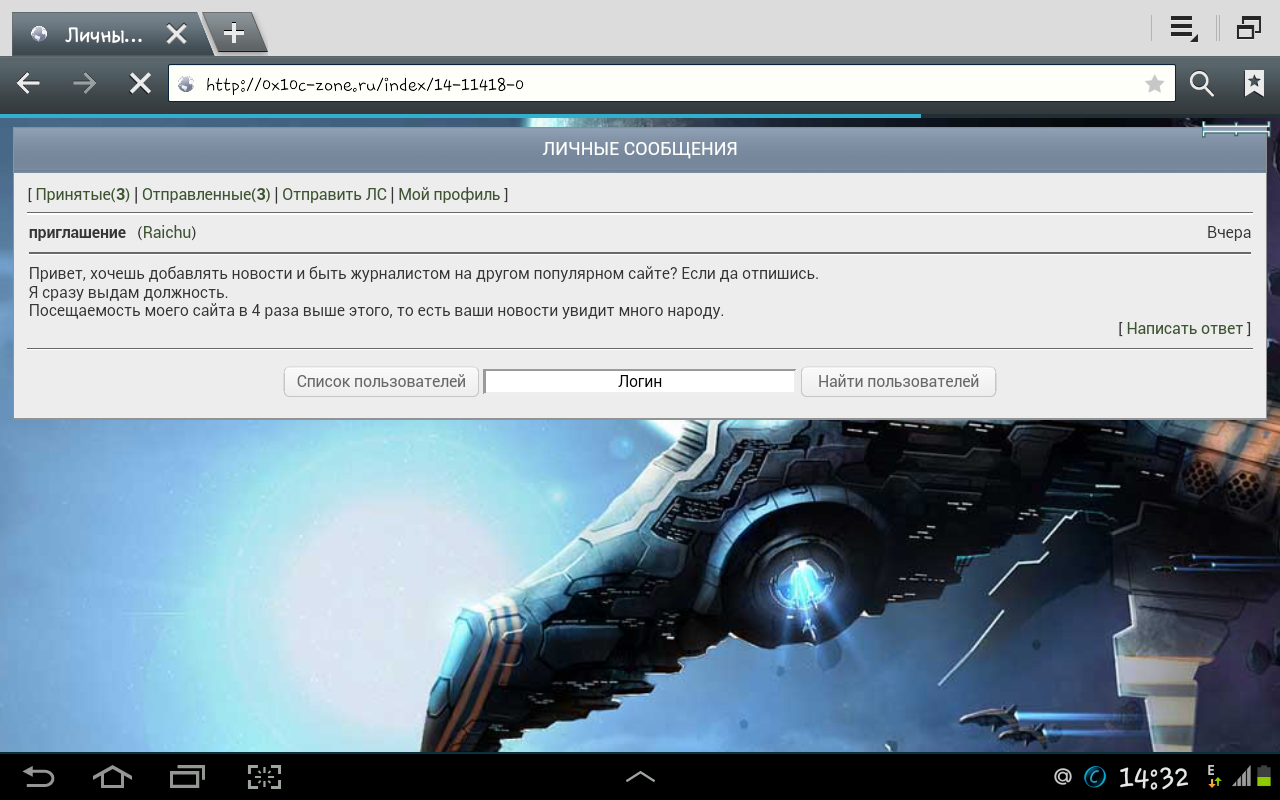
Task: Focus the Логин input field
Action: click(640, 381)
